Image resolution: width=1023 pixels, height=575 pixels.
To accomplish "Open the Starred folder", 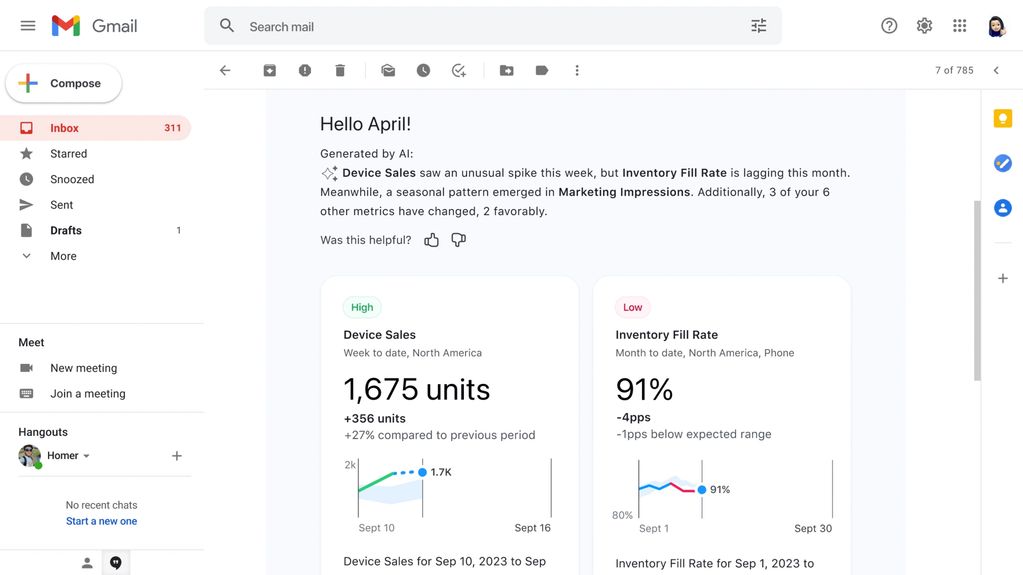I will pos(68,154).
